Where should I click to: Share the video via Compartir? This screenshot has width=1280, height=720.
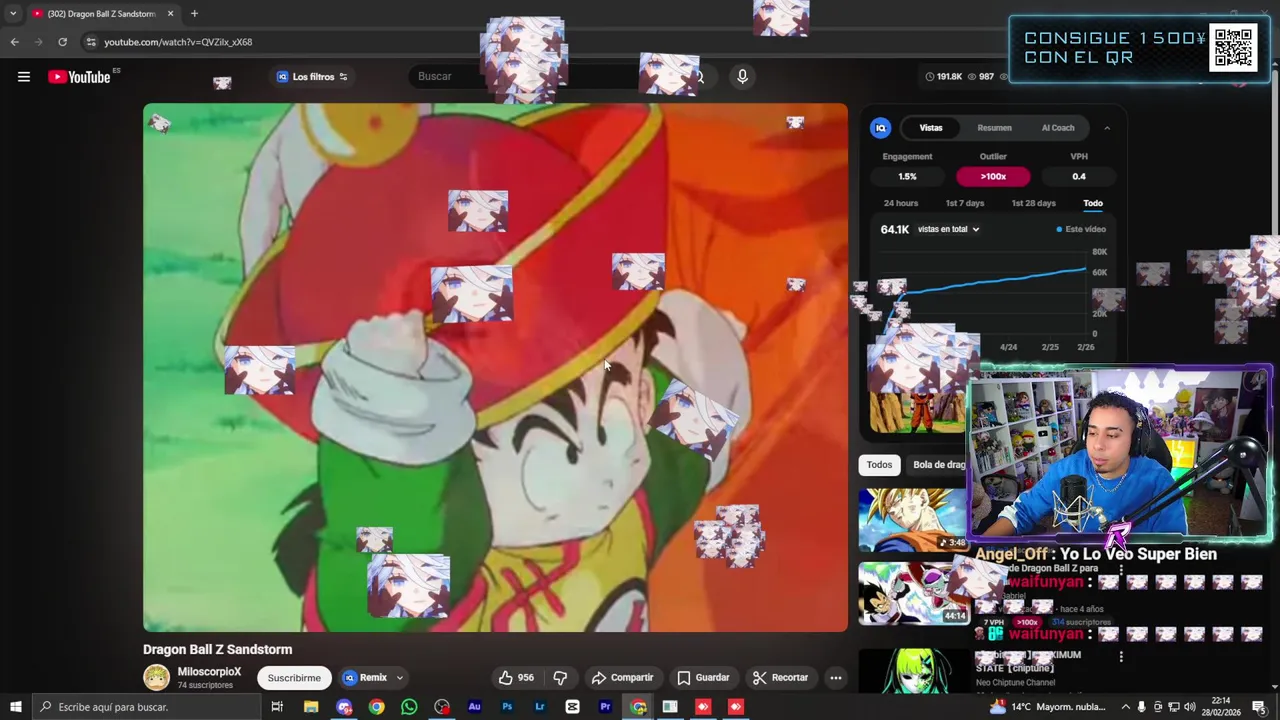coord(622,678)
